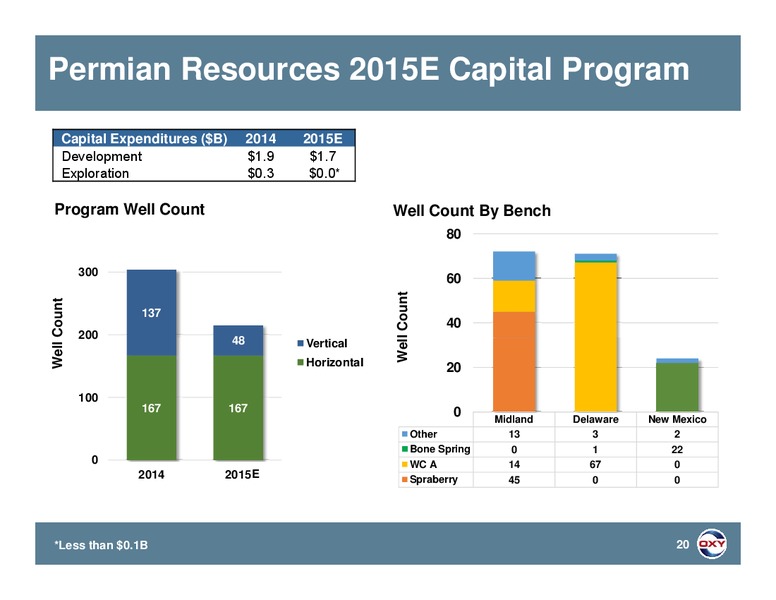Click the 80 axis label on the right chart

tap(453, 234)
